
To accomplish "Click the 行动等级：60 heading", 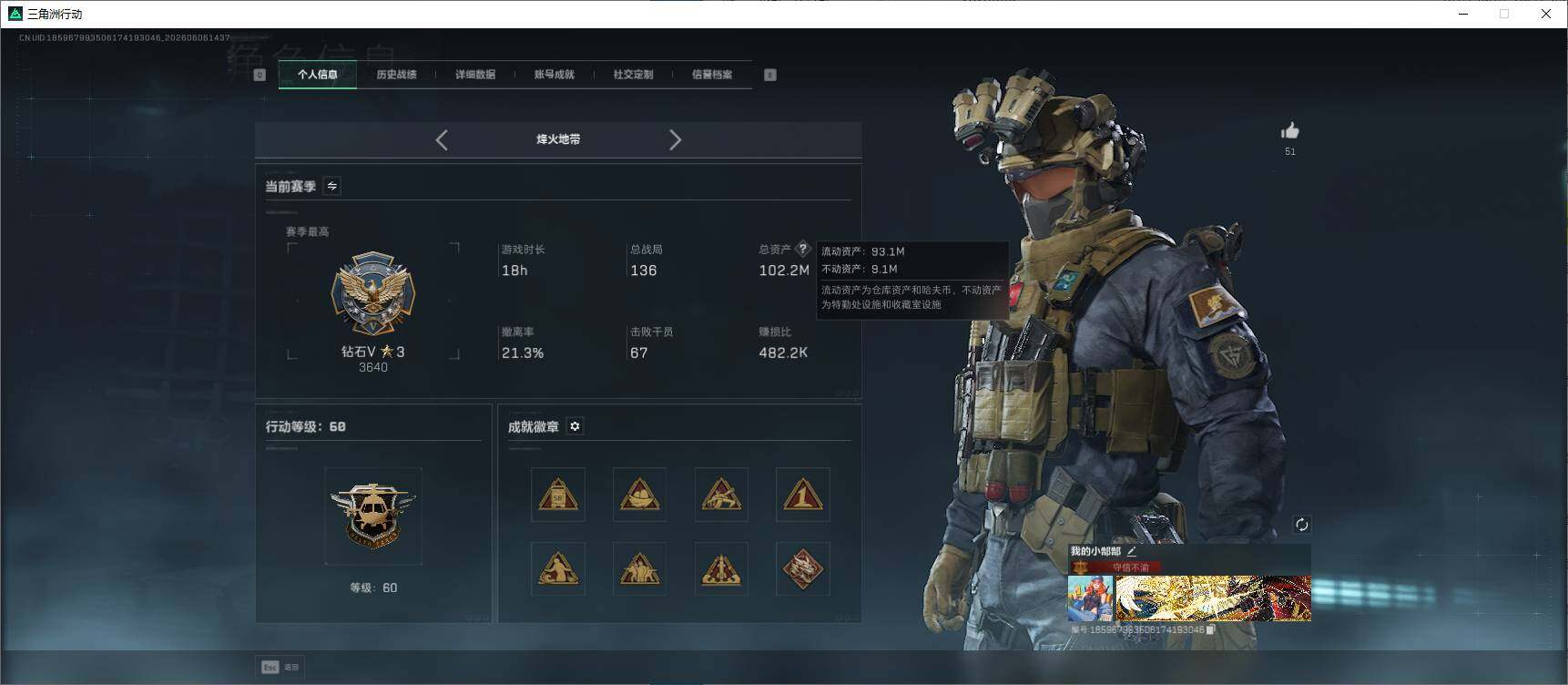I will (x=306, y=426).
